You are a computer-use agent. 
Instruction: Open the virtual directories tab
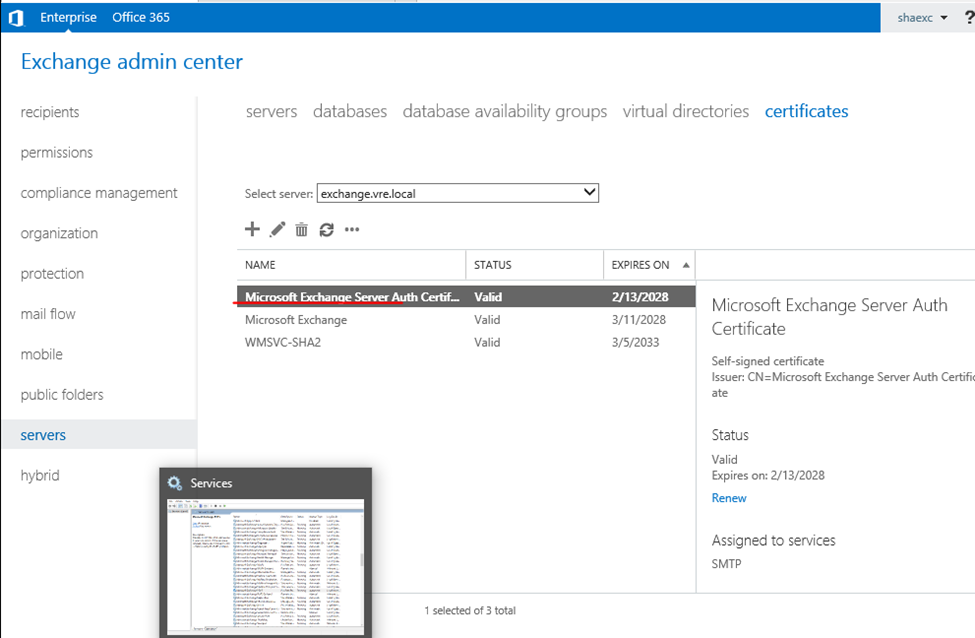click(x=685, y=111)
